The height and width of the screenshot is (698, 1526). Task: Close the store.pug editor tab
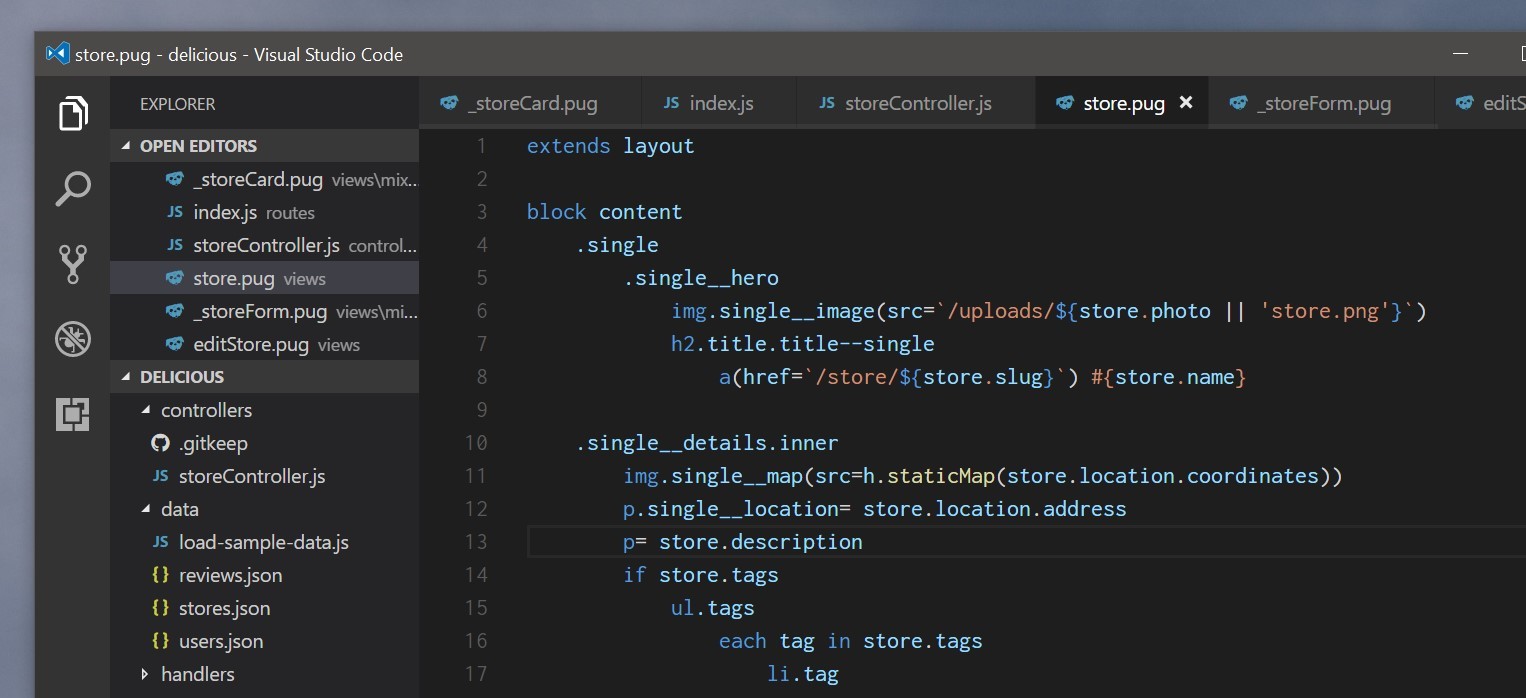click(1186, 103)
